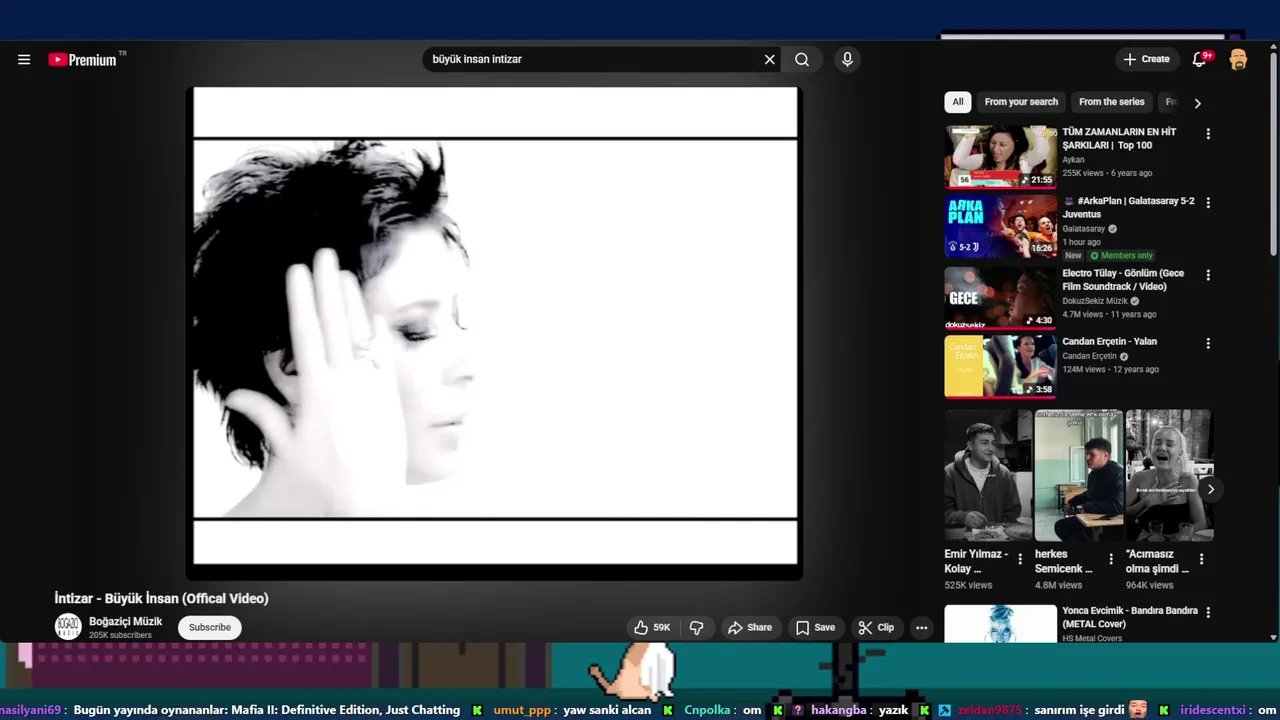Open the notifications bell
The image size is (1280, 720).
click(1200, 59)
